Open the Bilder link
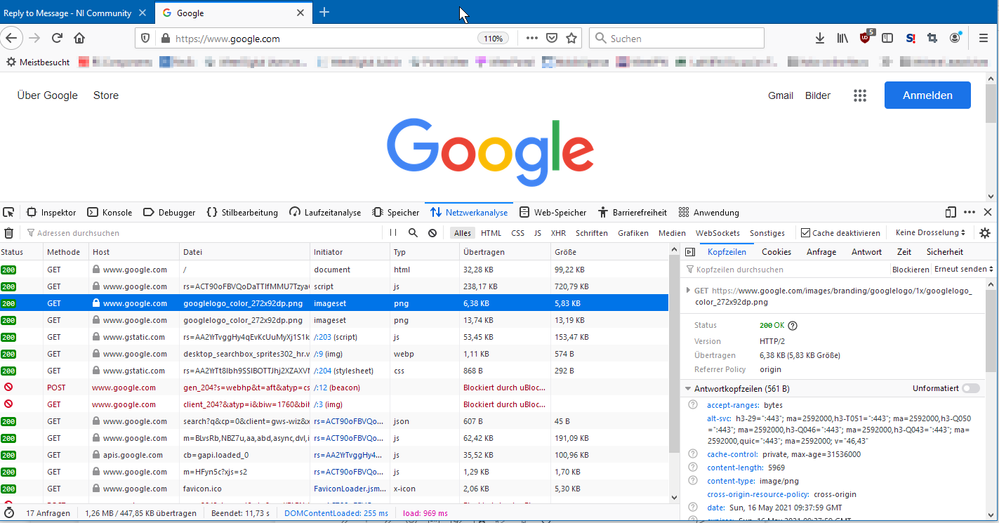 point(817,96)
